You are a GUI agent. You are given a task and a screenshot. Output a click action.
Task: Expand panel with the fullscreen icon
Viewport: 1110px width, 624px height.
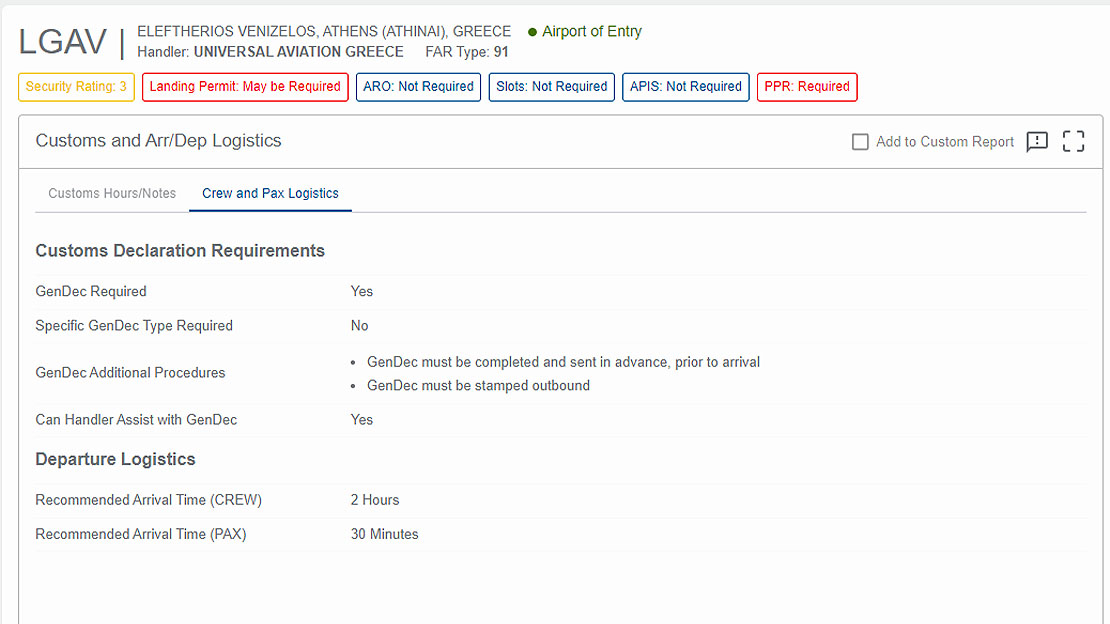[x=1073, y=142]
